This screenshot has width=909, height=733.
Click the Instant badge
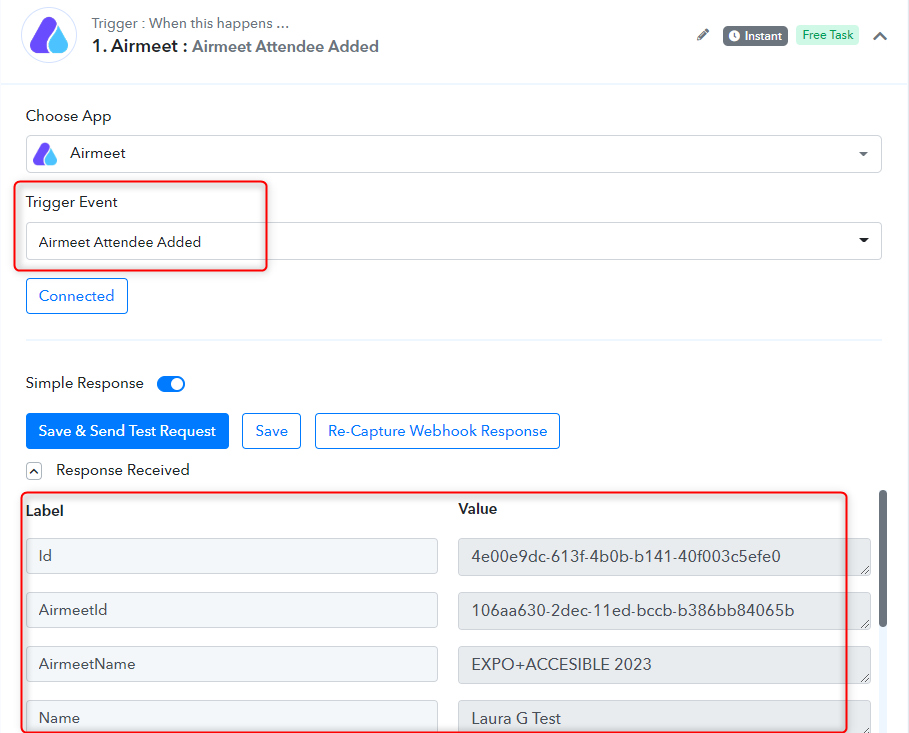coord(755,36)
